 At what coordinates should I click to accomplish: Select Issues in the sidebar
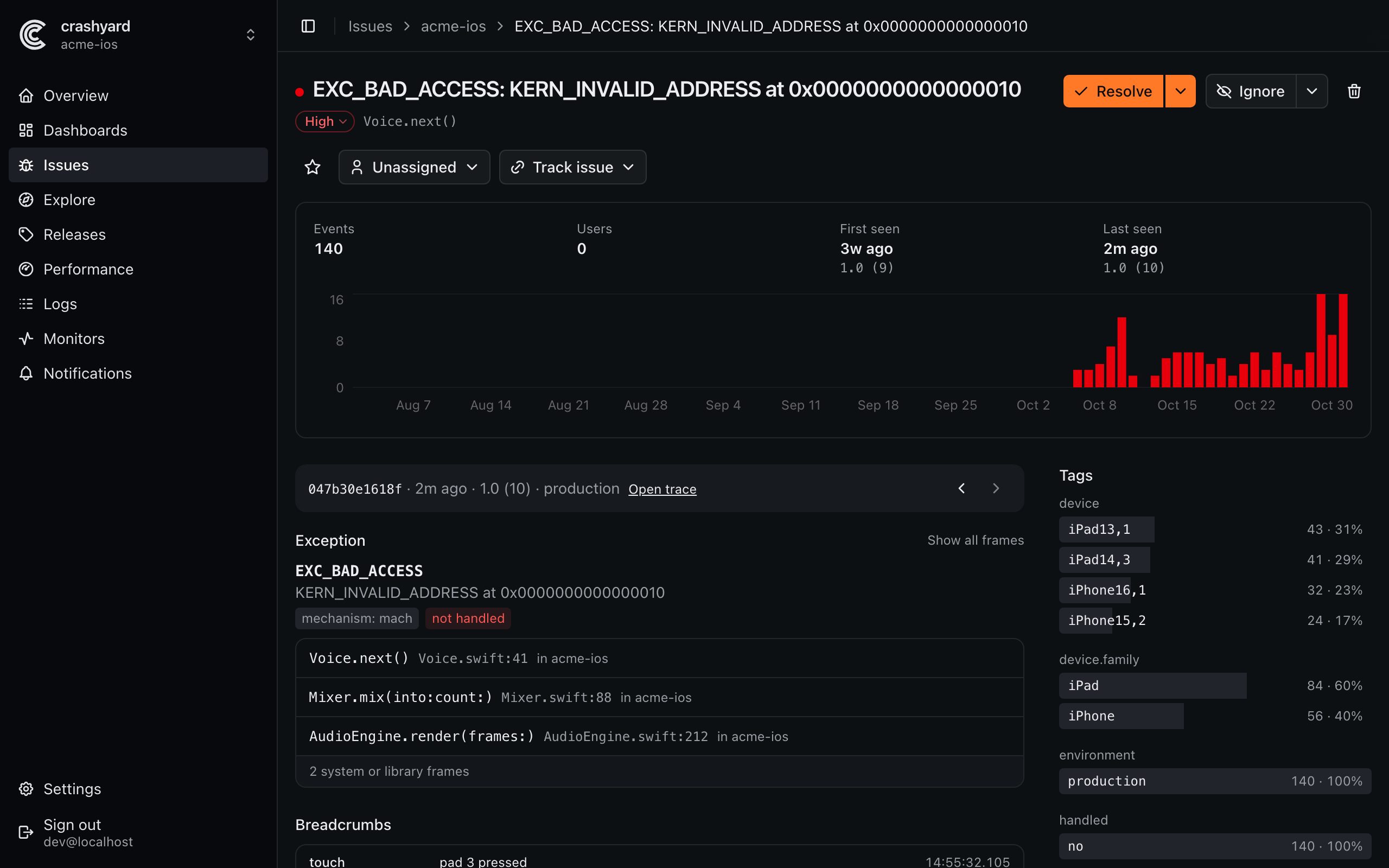pos(138,165)
